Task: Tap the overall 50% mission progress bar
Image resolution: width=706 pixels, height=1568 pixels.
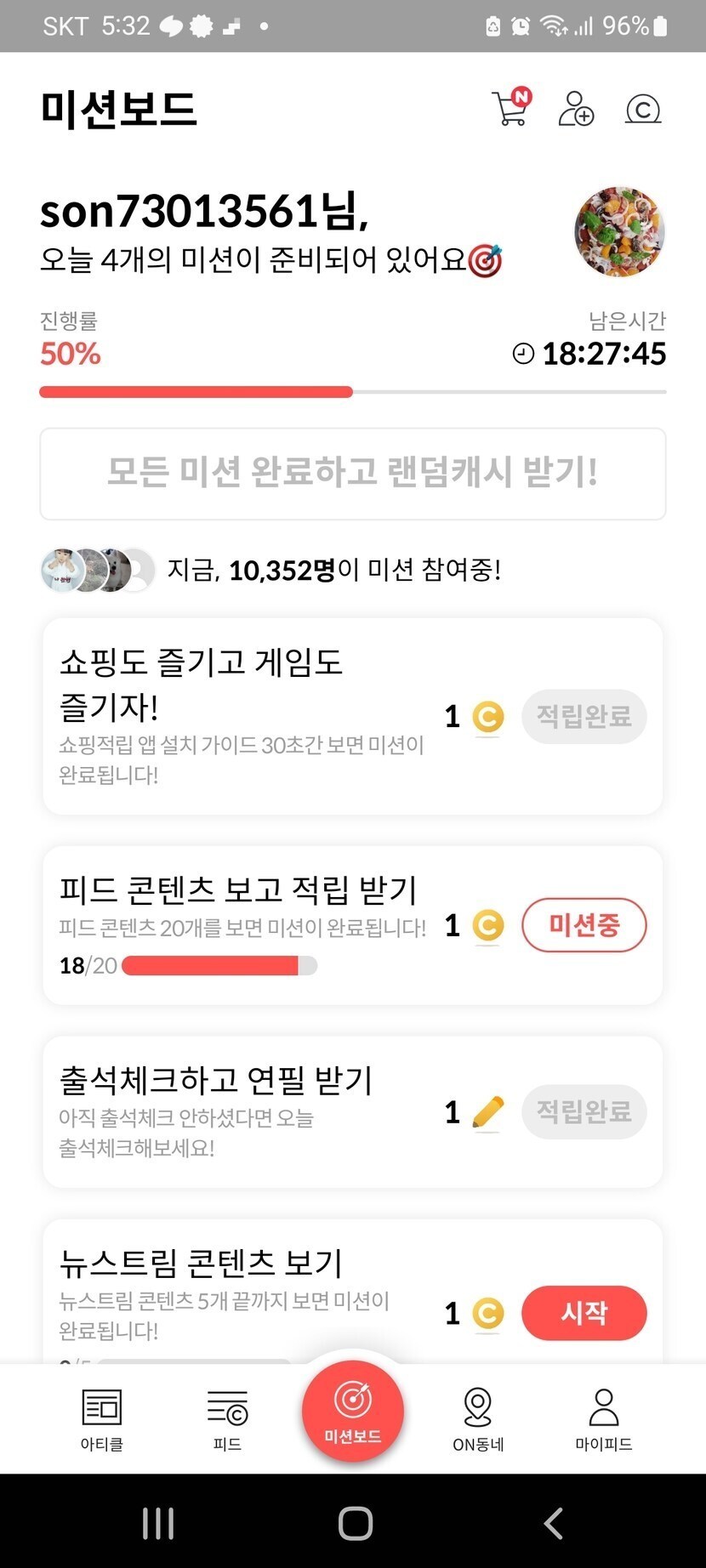Action: point(352,392)
